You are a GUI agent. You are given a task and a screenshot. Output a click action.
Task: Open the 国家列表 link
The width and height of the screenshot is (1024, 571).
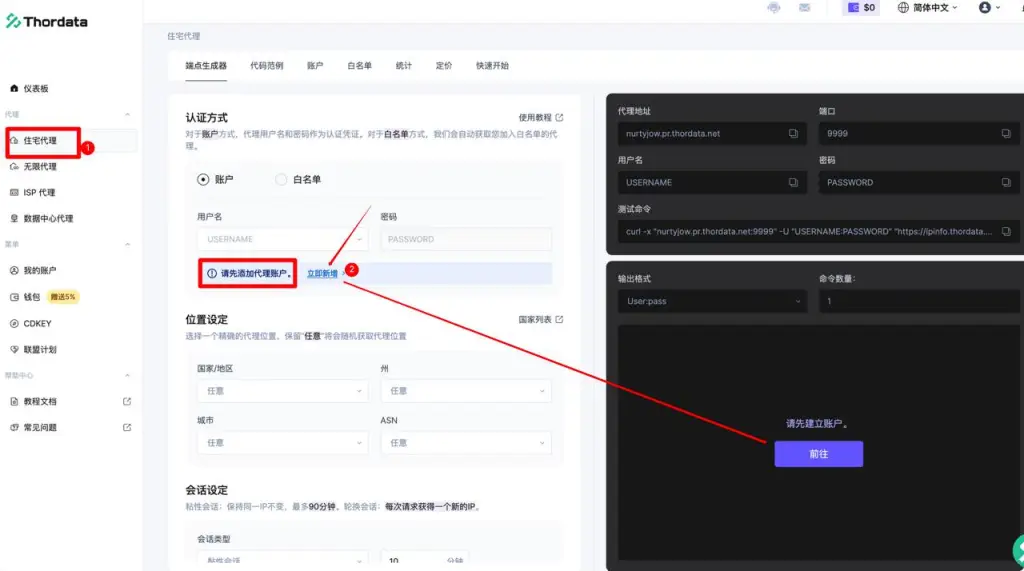click(541, 319)
